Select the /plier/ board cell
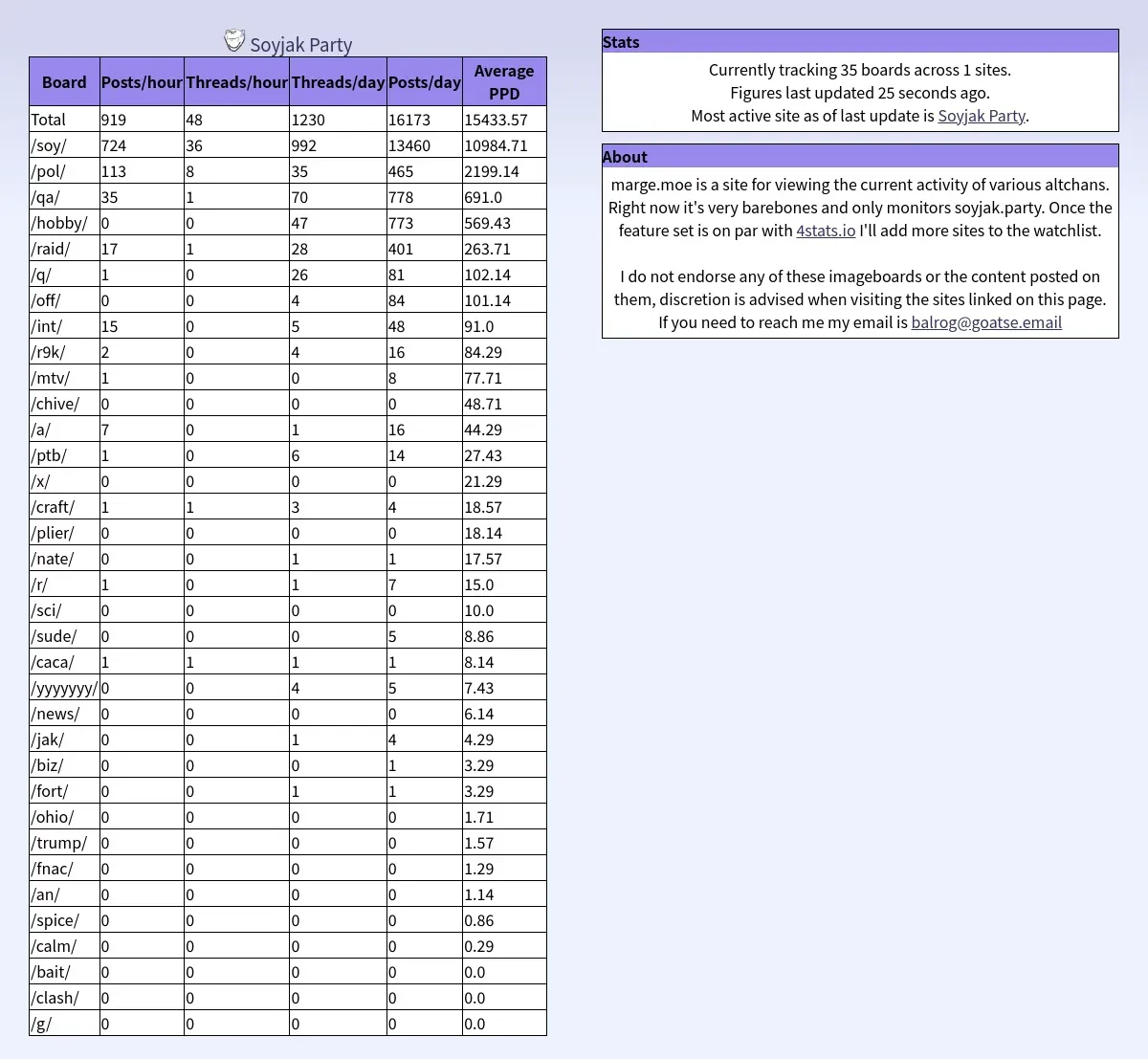The width and height of the screenshot is (1148, 1059). [64, 533]
